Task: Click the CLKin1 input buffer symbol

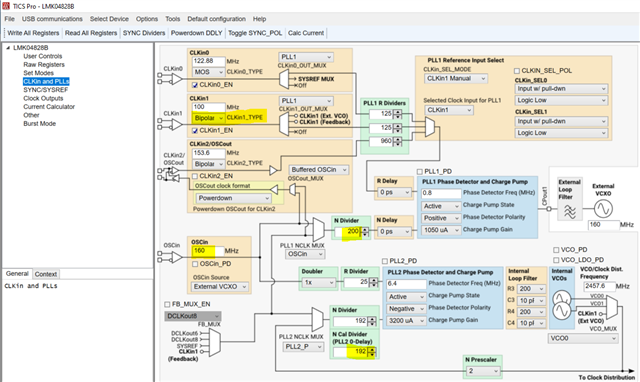Action: click(176, 124)
